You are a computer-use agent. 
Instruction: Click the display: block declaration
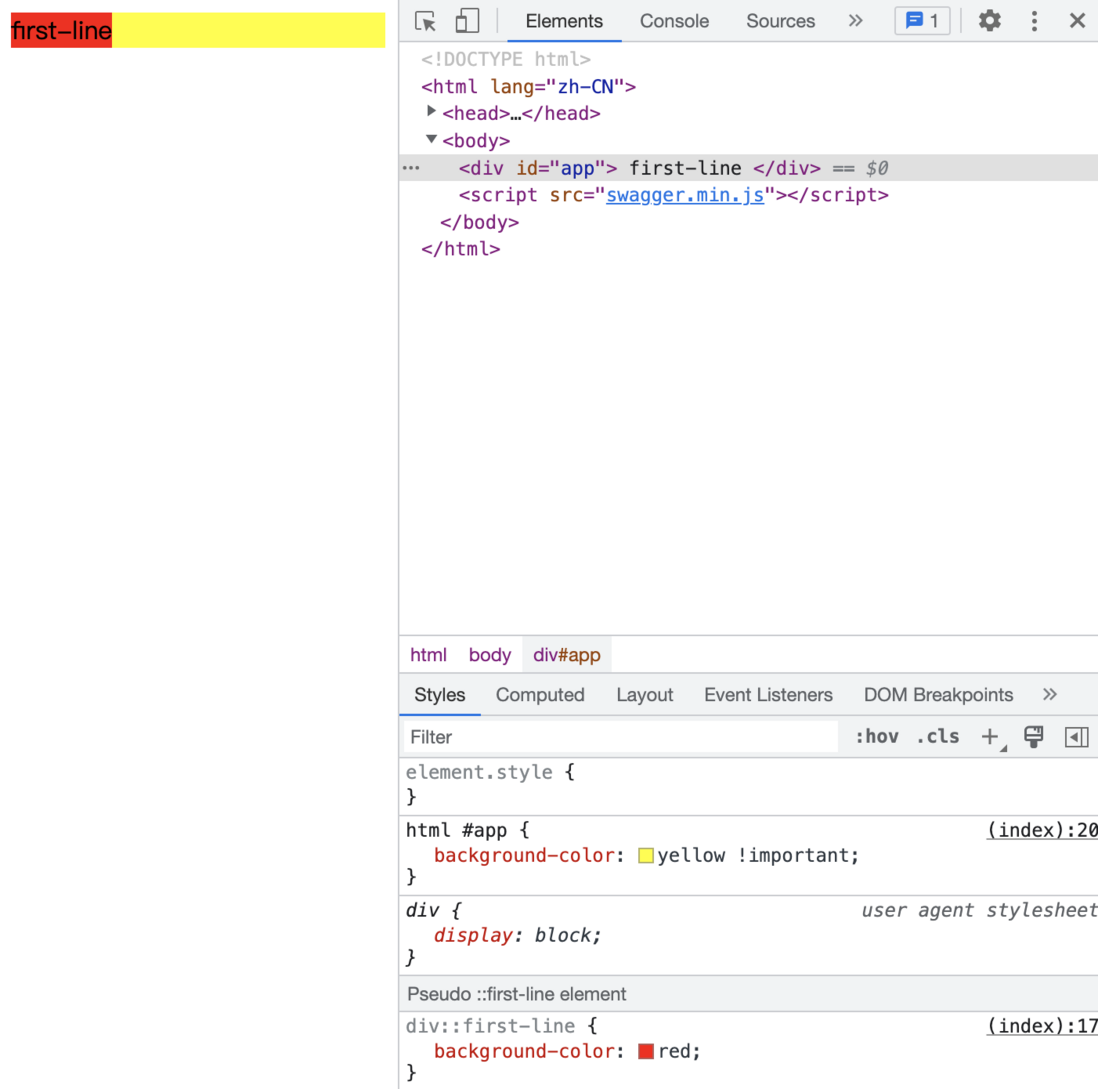pos(517,936)
